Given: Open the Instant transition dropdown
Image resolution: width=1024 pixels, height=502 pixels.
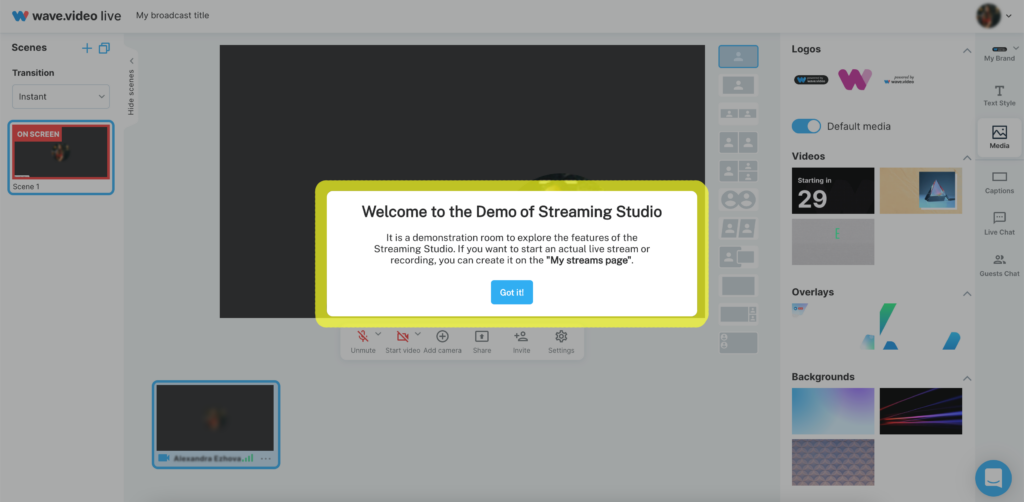Looking at the screenshot, I should point(61,97).
